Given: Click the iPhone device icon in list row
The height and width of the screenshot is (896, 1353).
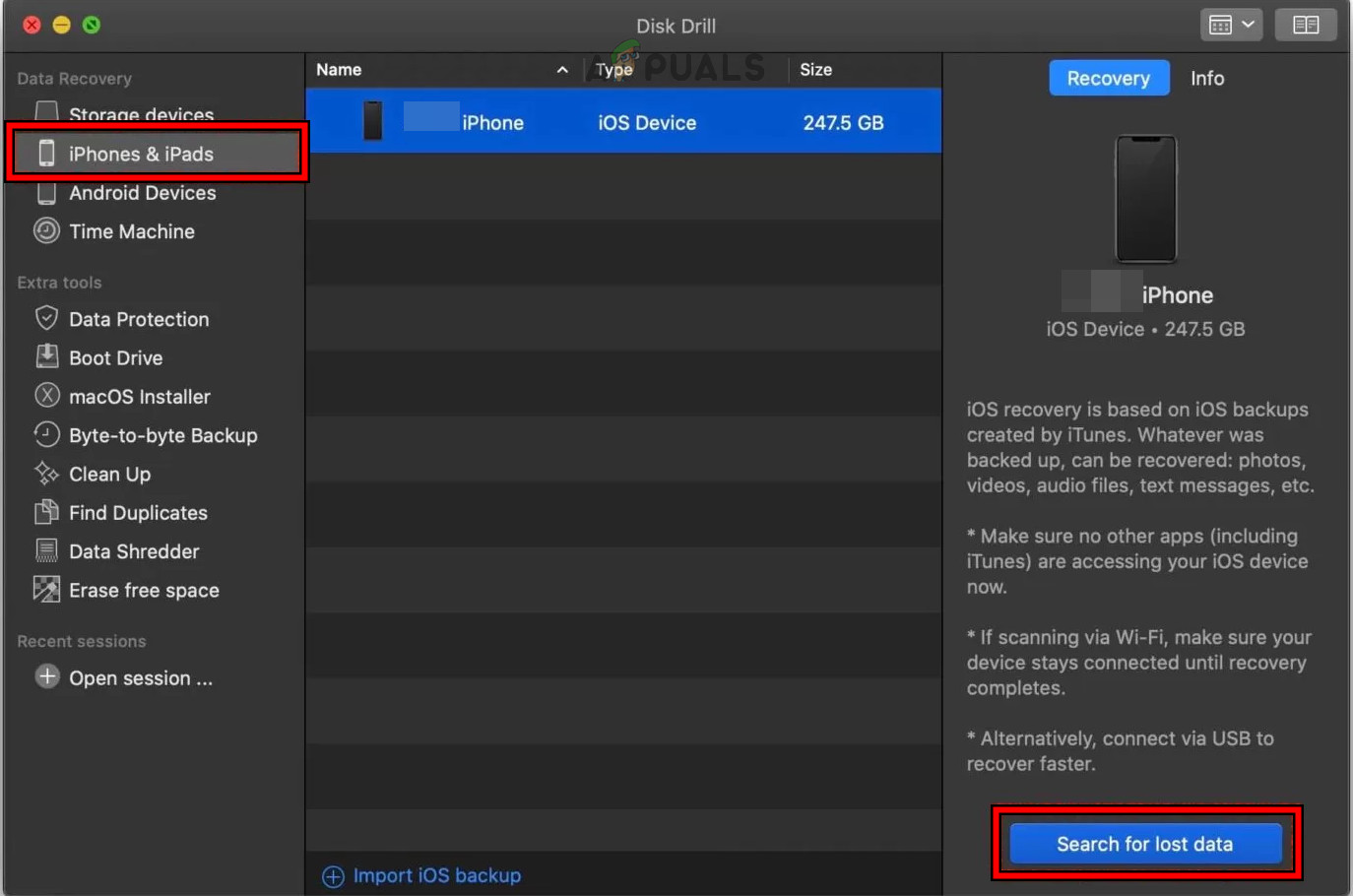Looking at the screenshot, I should (373, 121).
